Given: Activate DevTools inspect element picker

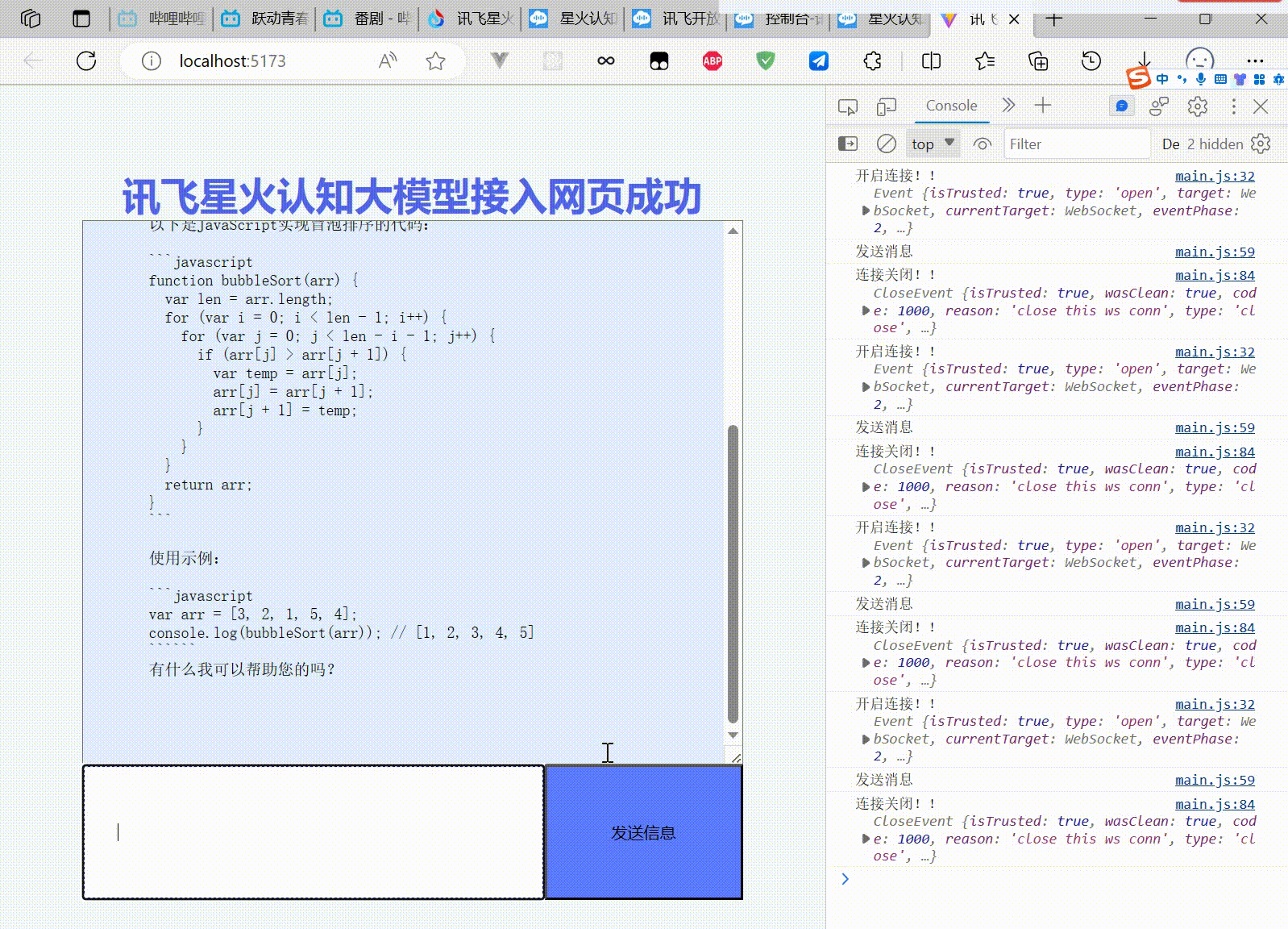Looking at the screenshot, I should (x=848, y=106).
